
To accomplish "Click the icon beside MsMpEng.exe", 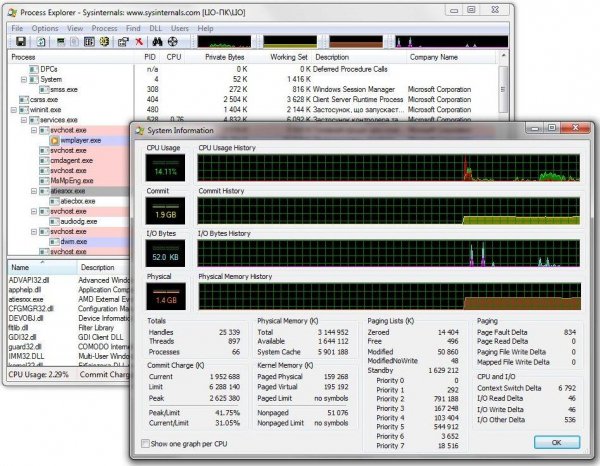I will click(x=44, y=181).
